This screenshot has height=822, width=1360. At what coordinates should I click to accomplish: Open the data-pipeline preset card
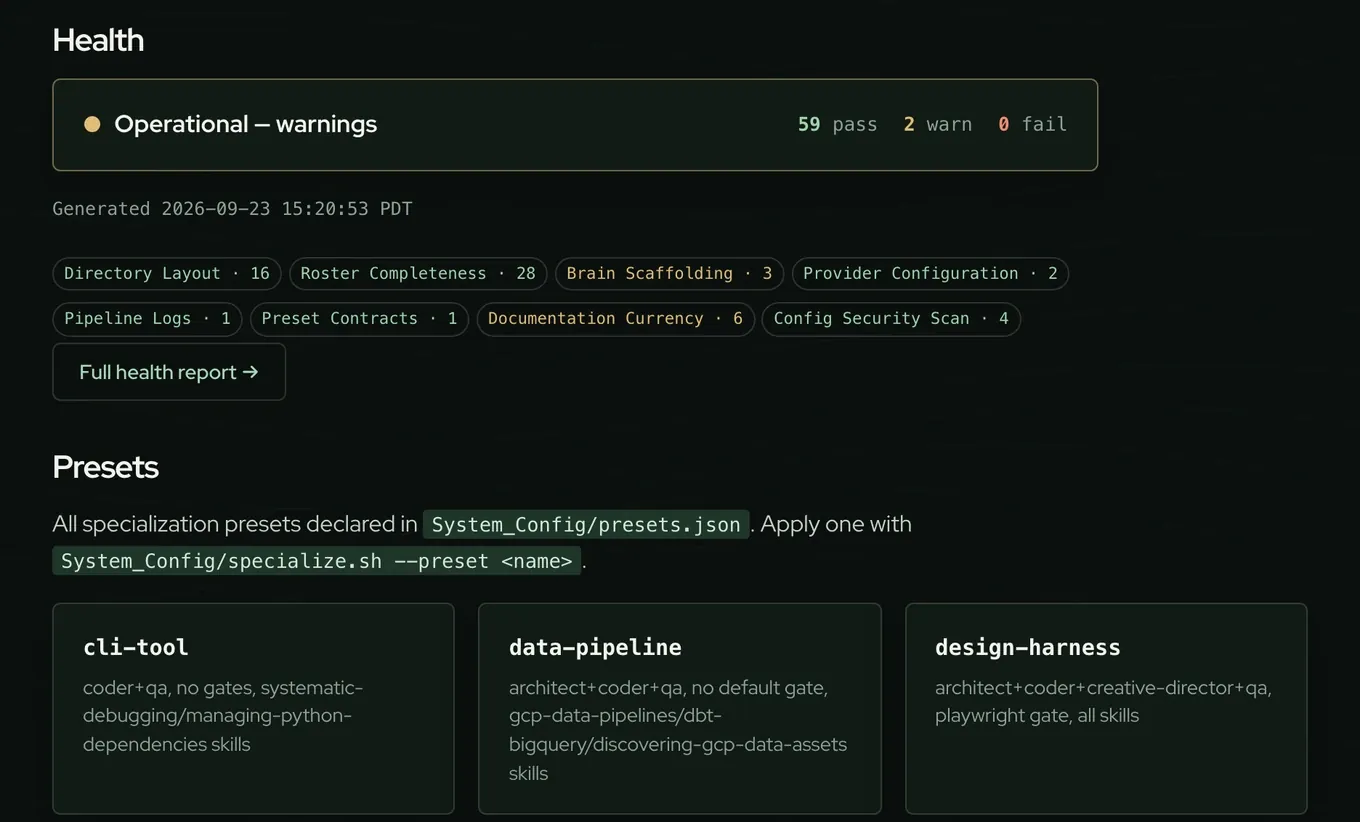click(680, 708)
